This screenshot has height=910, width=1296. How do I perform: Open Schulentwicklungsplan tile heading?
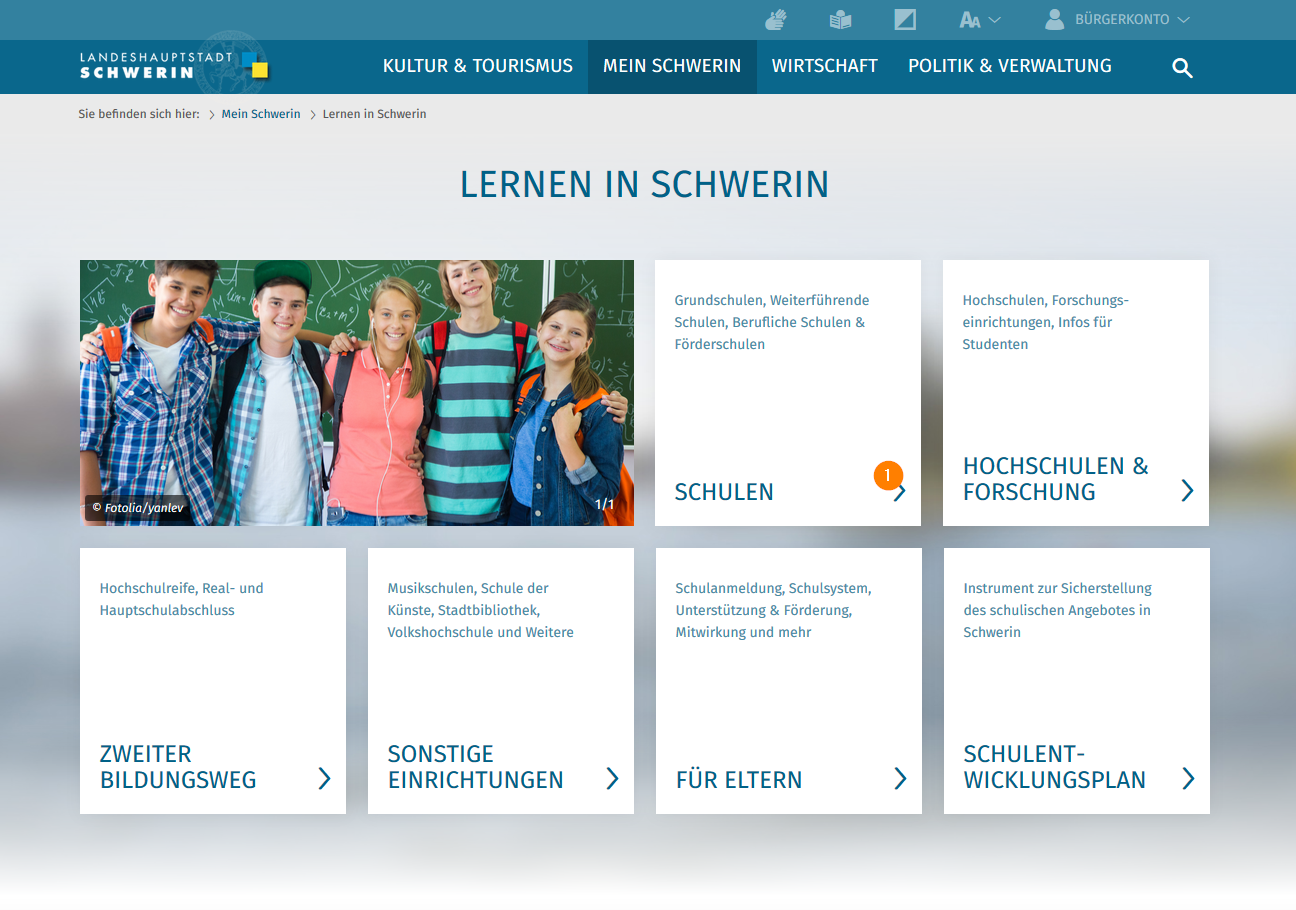tap(1055, 767)
